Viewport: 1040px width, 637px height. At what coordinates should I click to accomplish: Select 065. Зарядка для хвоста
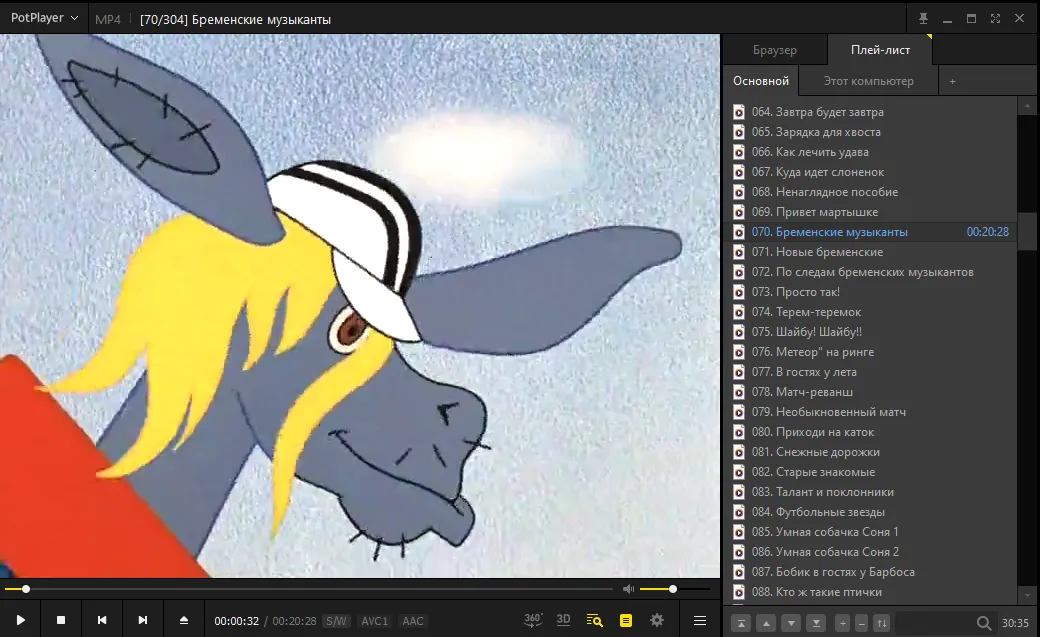click(x=872, y=132)
